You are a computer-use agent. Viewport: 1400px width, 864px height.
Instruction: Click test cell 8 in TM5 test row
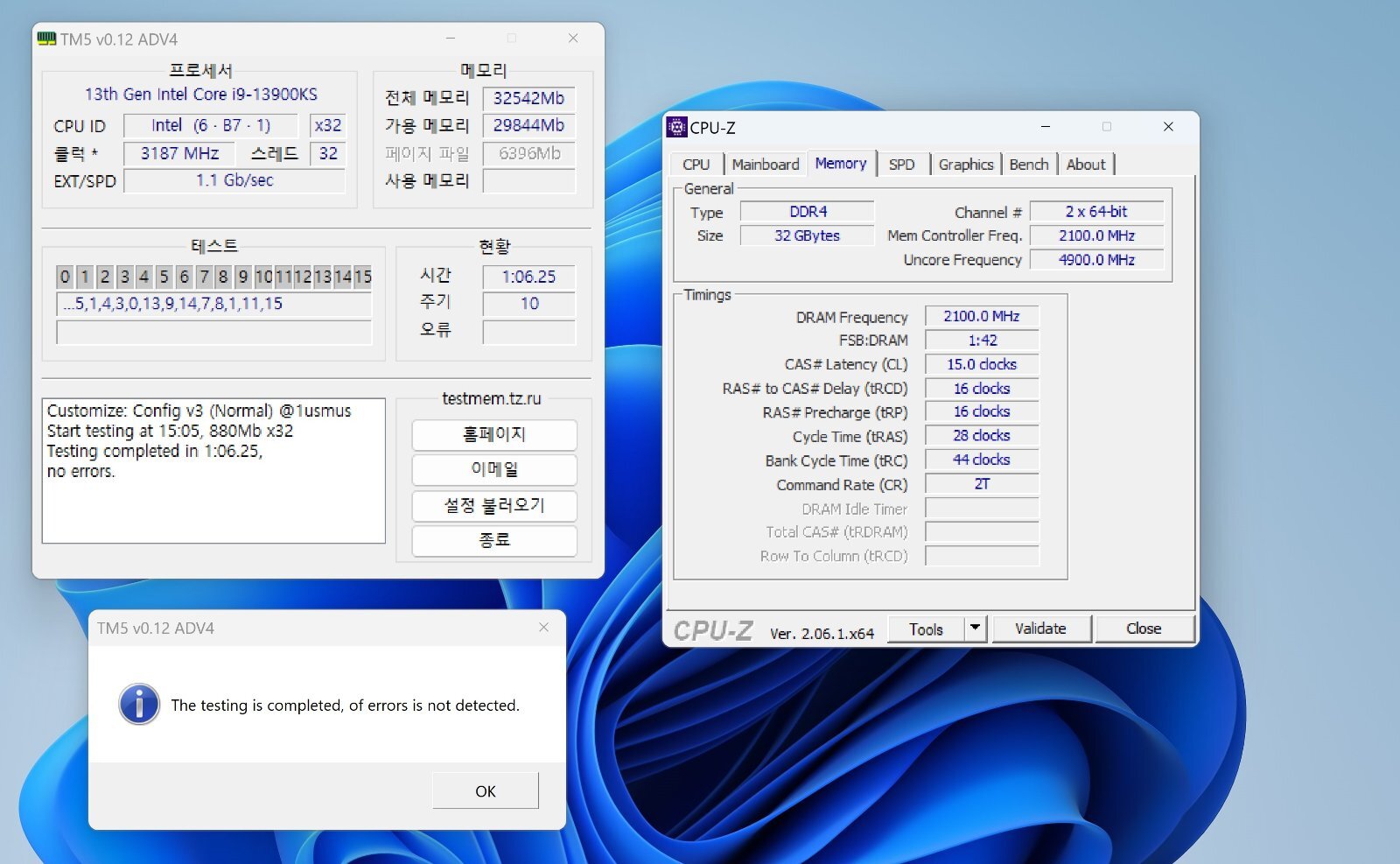(x=223, y=277)
